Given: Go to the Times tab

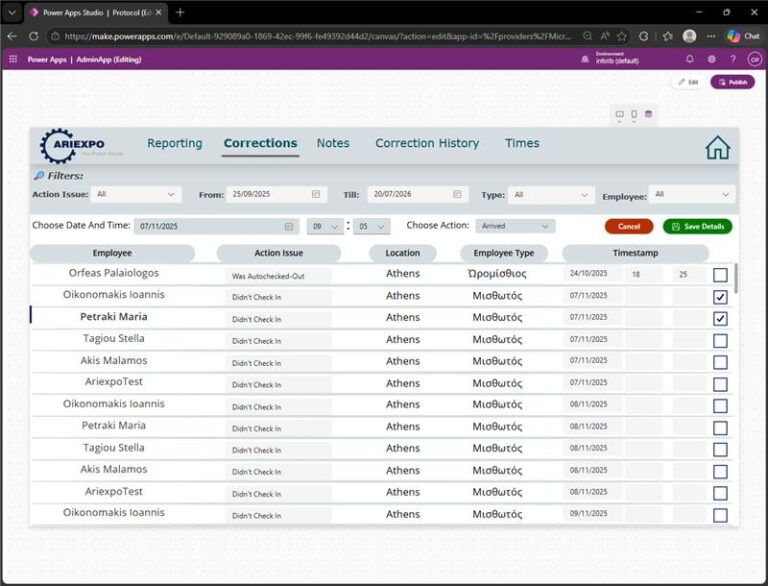Looking at the screenshot, I should pyautogui.click(x=522, y=143).
